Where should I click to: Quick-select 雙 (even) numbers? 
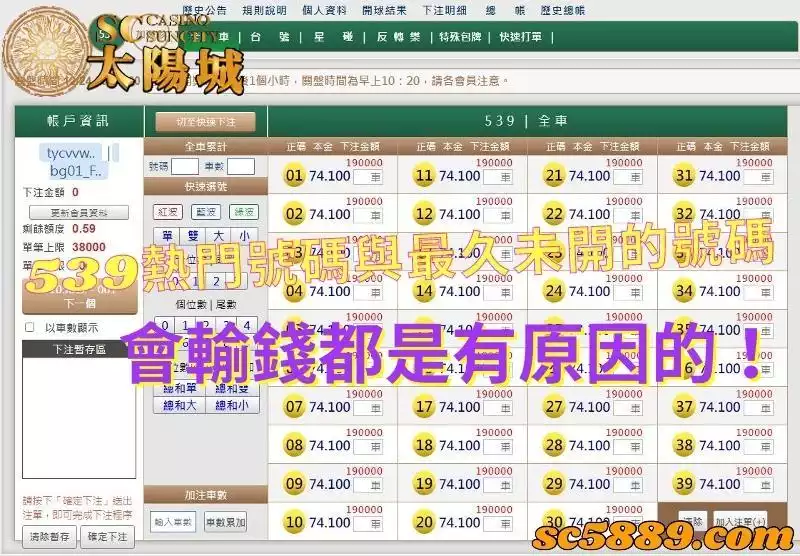[193, 236]
